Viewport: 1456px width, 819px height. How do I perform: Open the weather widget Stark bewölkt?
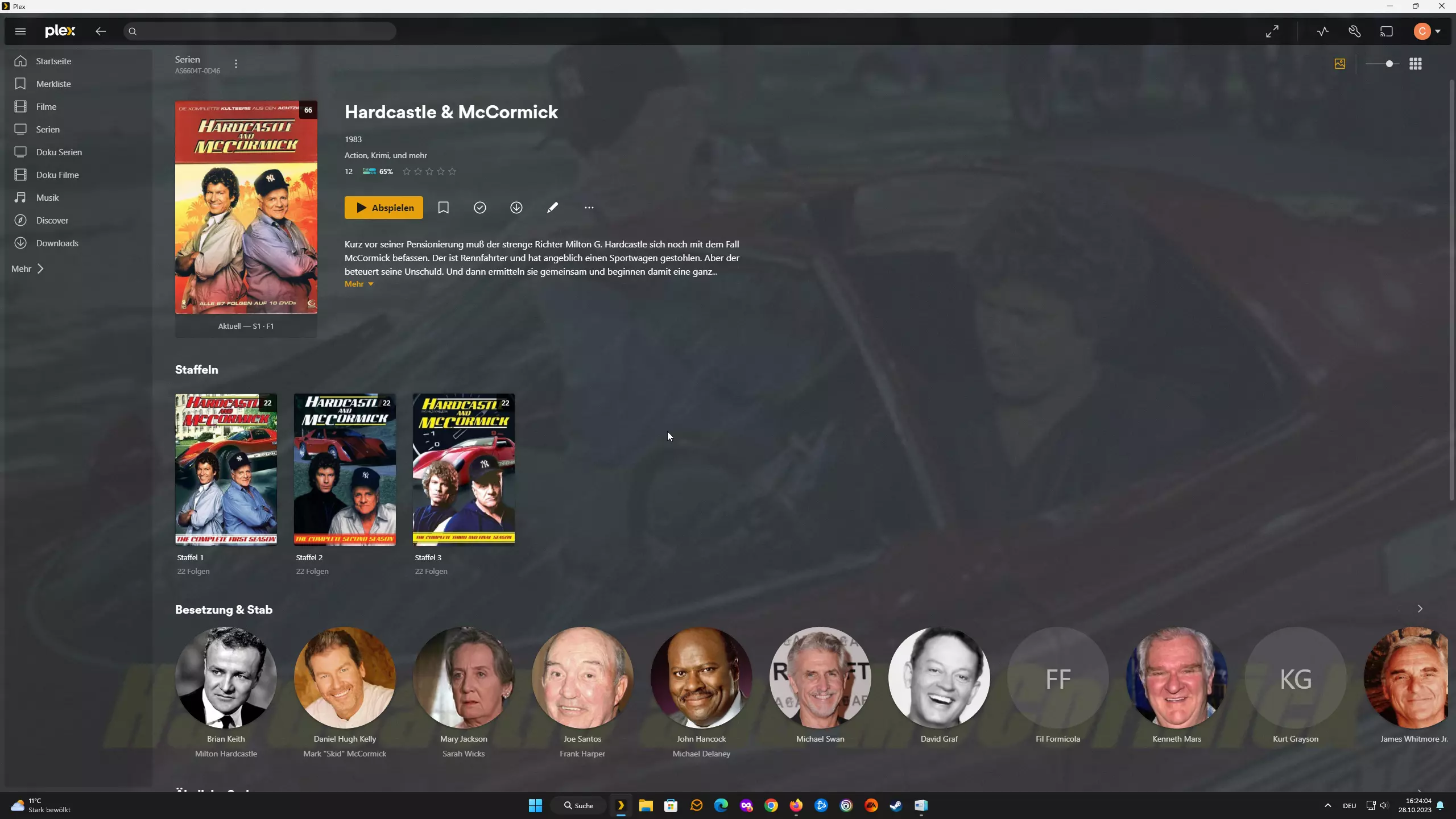pyautogui.click(x=41, y=805)
